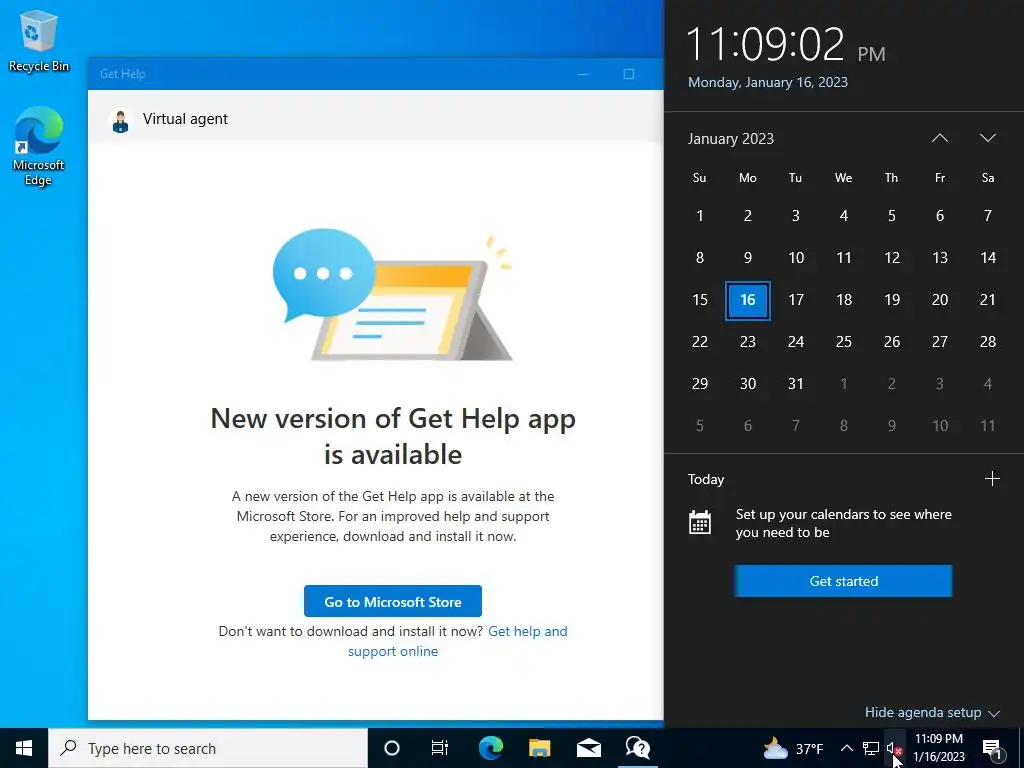1024x768 pixels.
Task: Add a new event with plus icon
Action: click(992, 479)
